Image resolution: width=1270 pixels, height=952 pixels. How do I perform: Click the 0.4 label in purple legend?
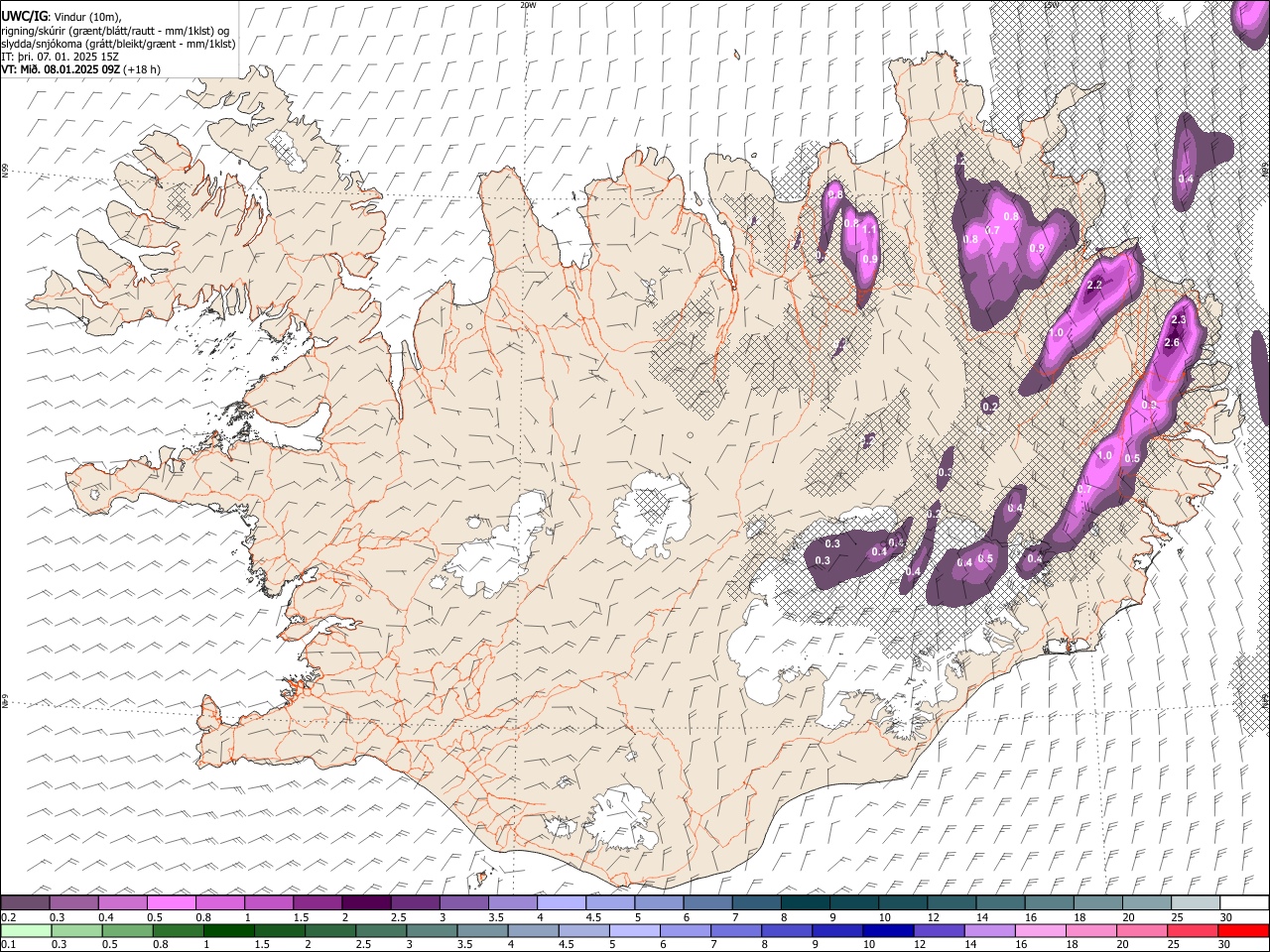[106, 916]
